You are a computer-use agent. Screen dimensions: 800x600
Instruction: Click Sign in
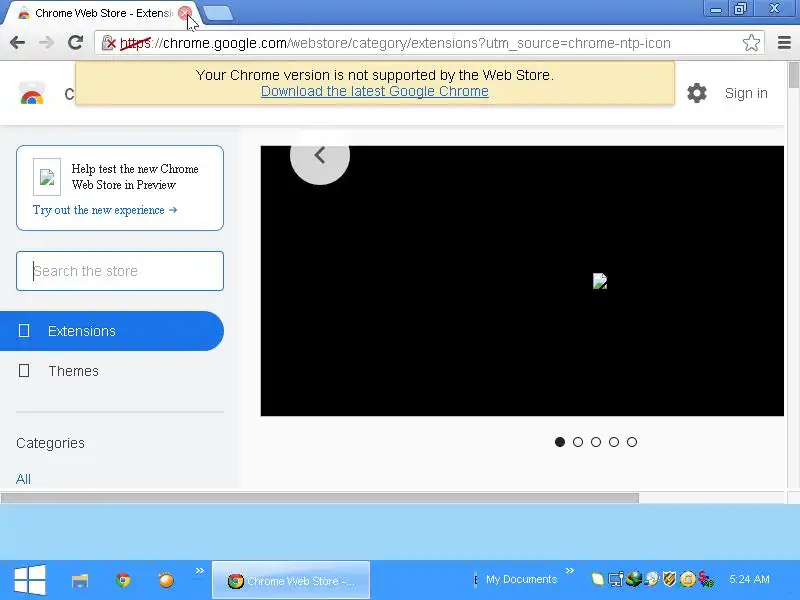click(746, 93)
